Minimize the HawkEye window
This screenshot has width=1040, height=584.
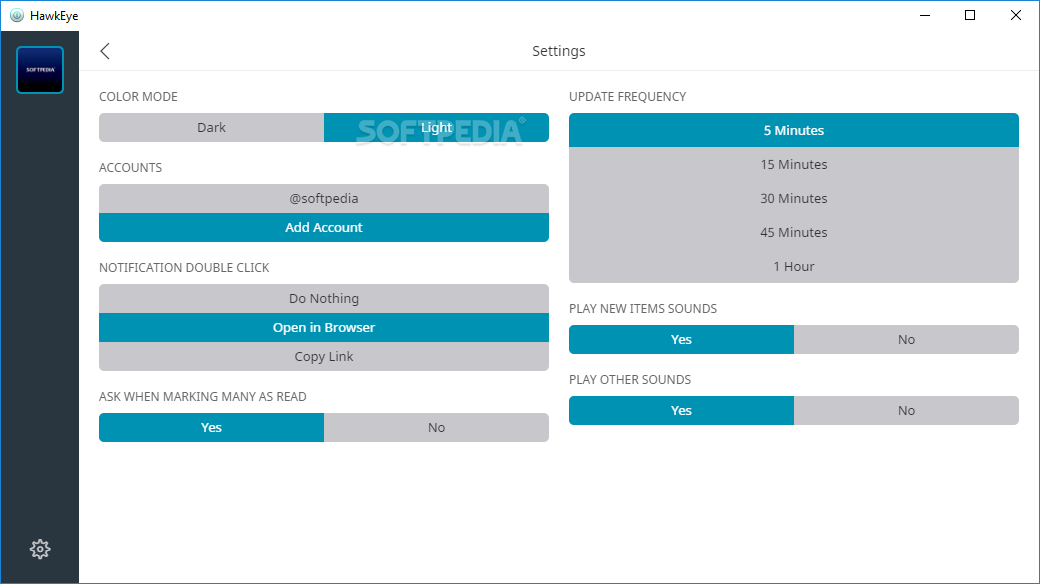tap(925, 15)
